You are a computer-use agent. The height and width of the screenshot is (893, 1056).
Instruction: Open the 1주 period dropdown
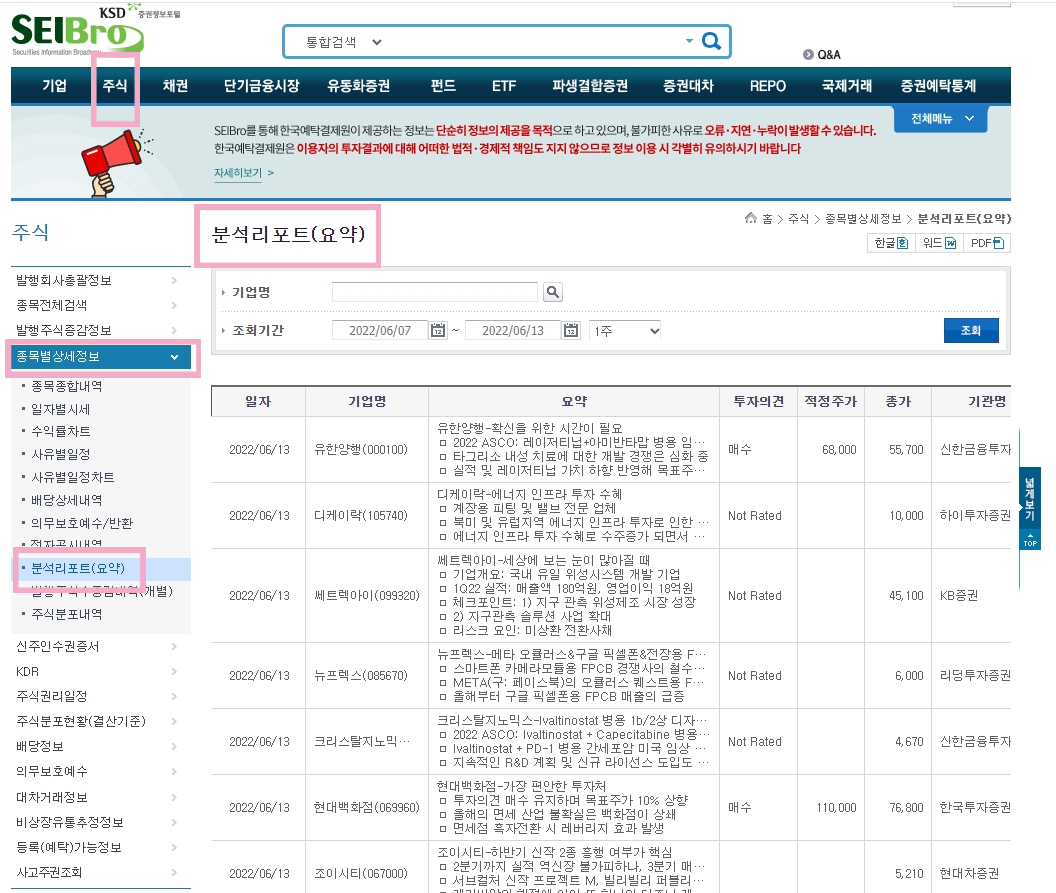coord(625,331)
